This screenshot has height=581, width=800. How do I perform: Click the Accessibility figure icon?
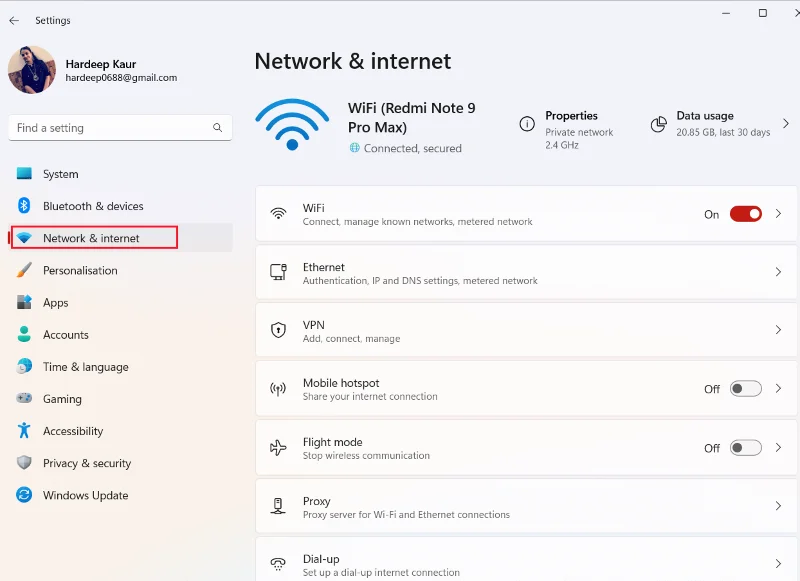click(24, 431)
